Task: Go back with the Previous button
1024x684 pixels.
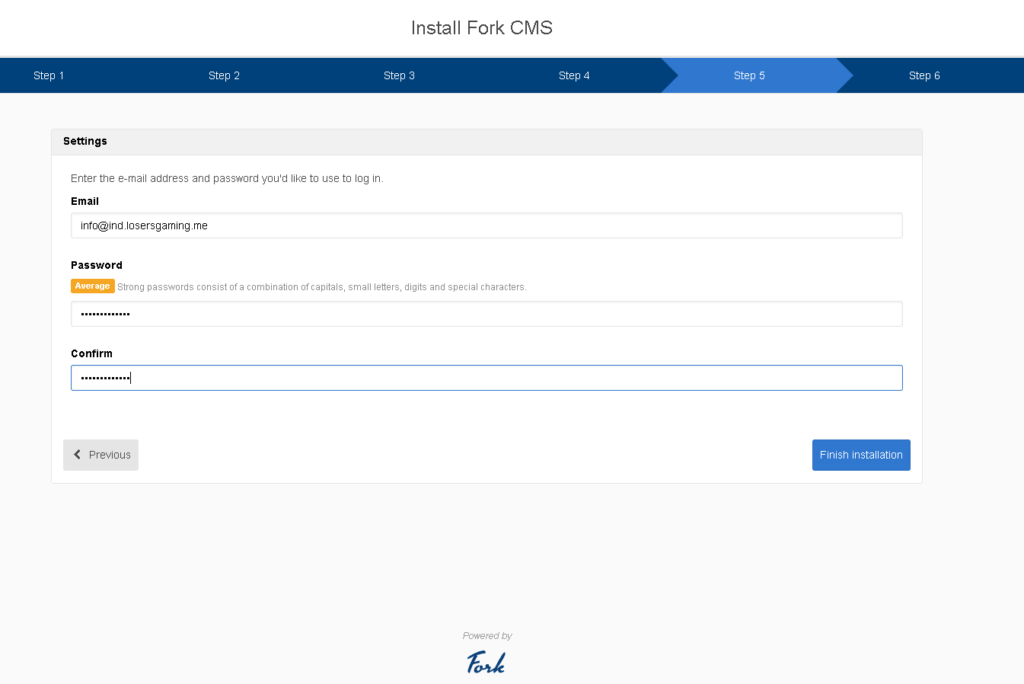Action: pos(101,455)
